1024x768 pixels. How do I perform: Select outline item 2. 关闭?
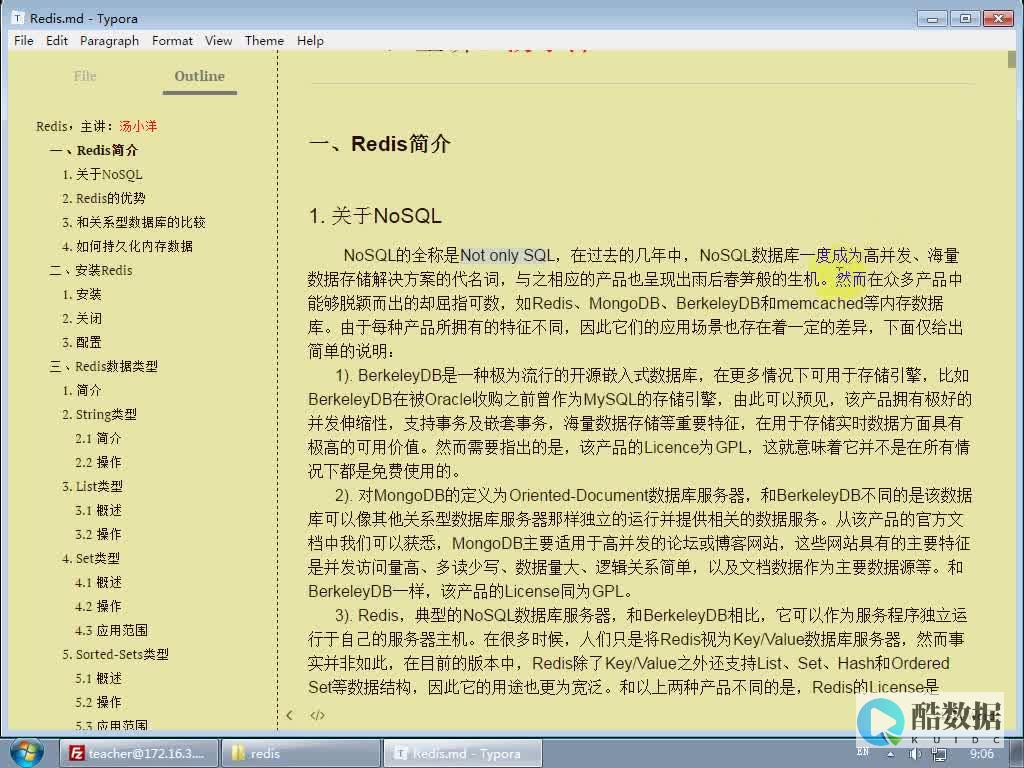tap(82, 319)
